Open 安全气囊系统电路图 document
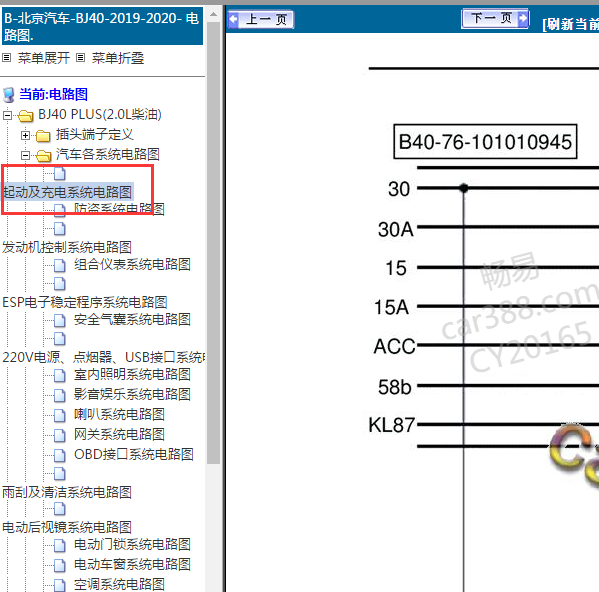The image size is (599, 592). (132, 319)
